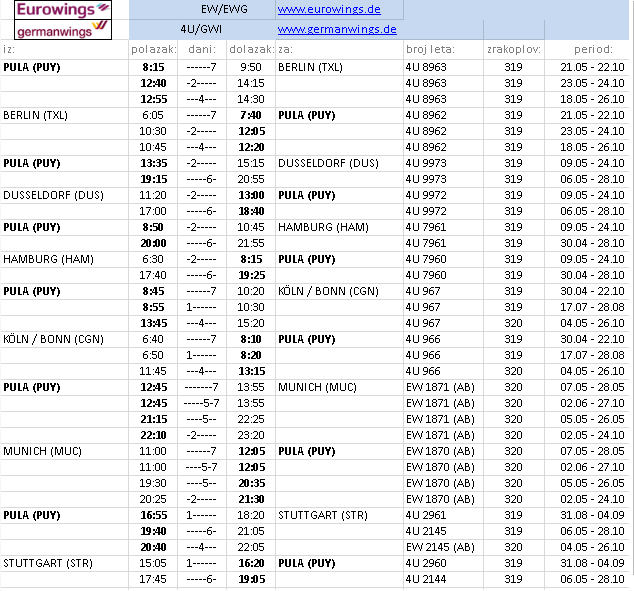Select arrival time 20:35
Screen dimensions: 634x591
pyautogui.click(x=251, y=483)
